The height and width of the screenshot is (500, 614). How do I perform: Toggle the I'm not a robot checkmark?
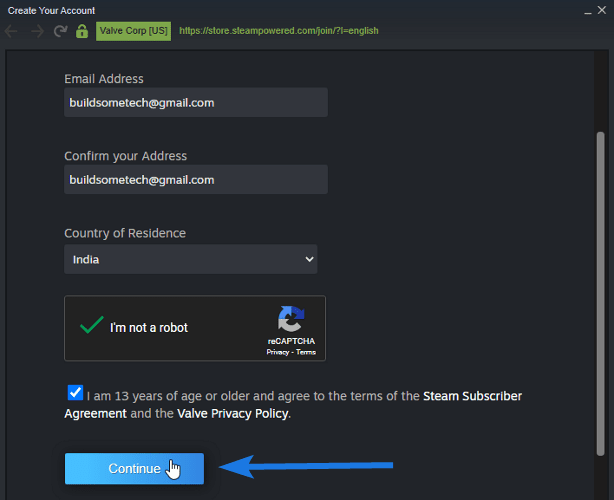click(x=92, y=325)
